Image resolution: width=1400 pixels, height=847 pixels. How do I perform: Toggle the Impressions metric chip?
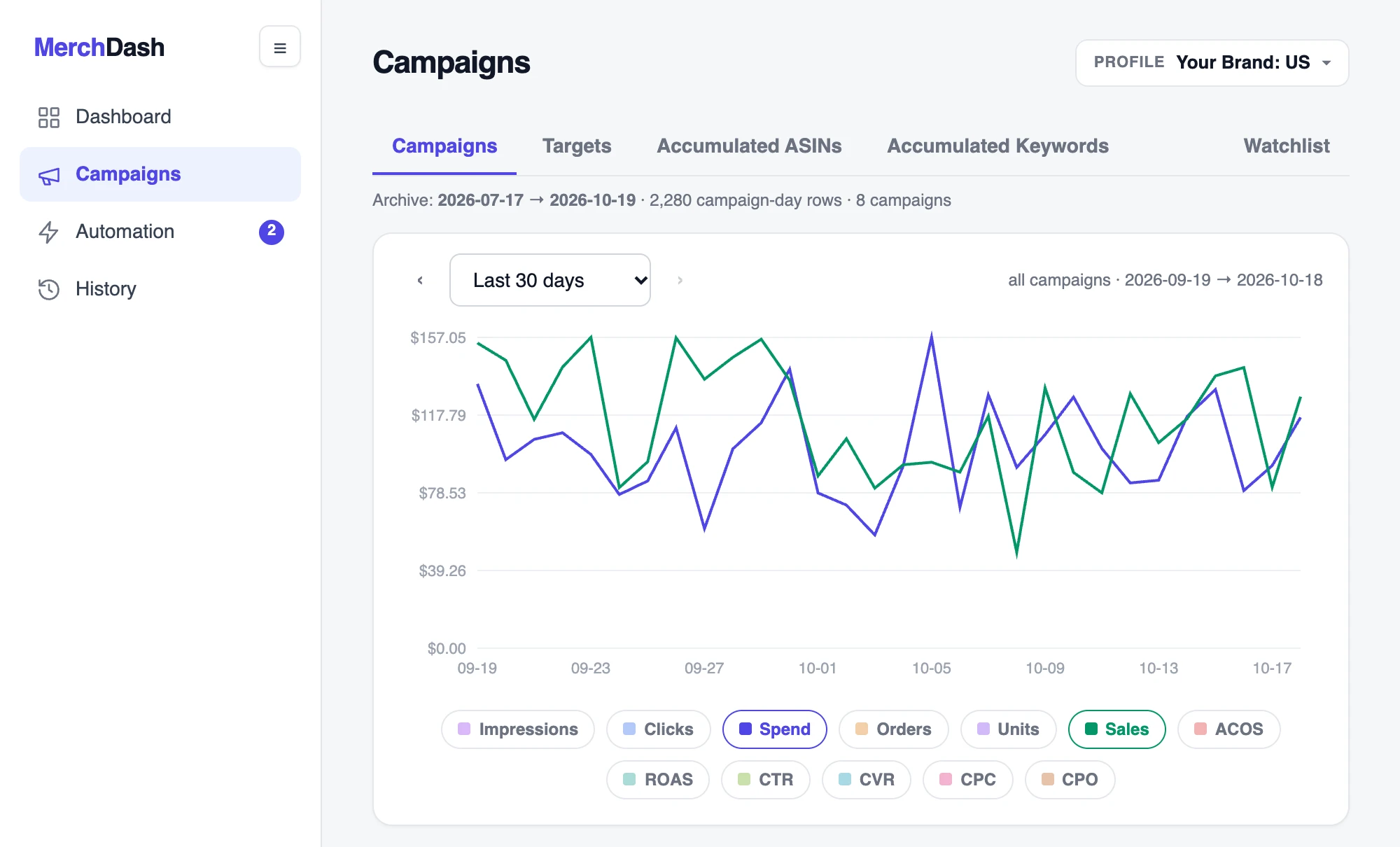coord(518,729)
